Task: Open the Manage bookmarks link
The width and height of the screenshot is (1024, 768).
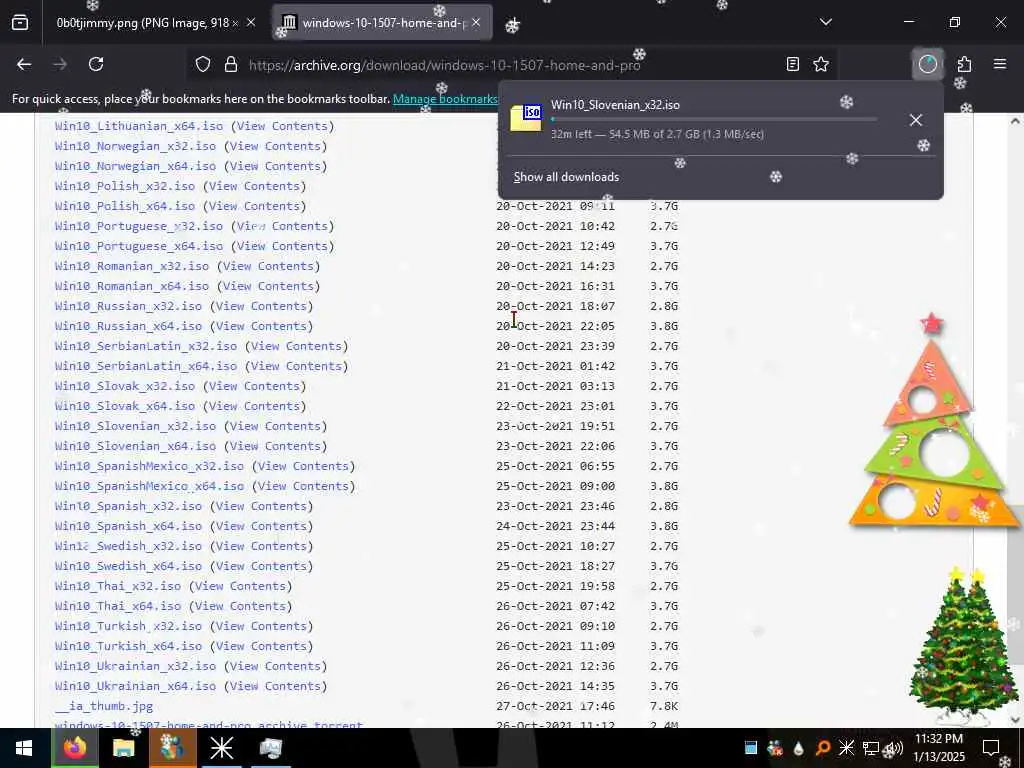Action: click(x=445, y=99)
